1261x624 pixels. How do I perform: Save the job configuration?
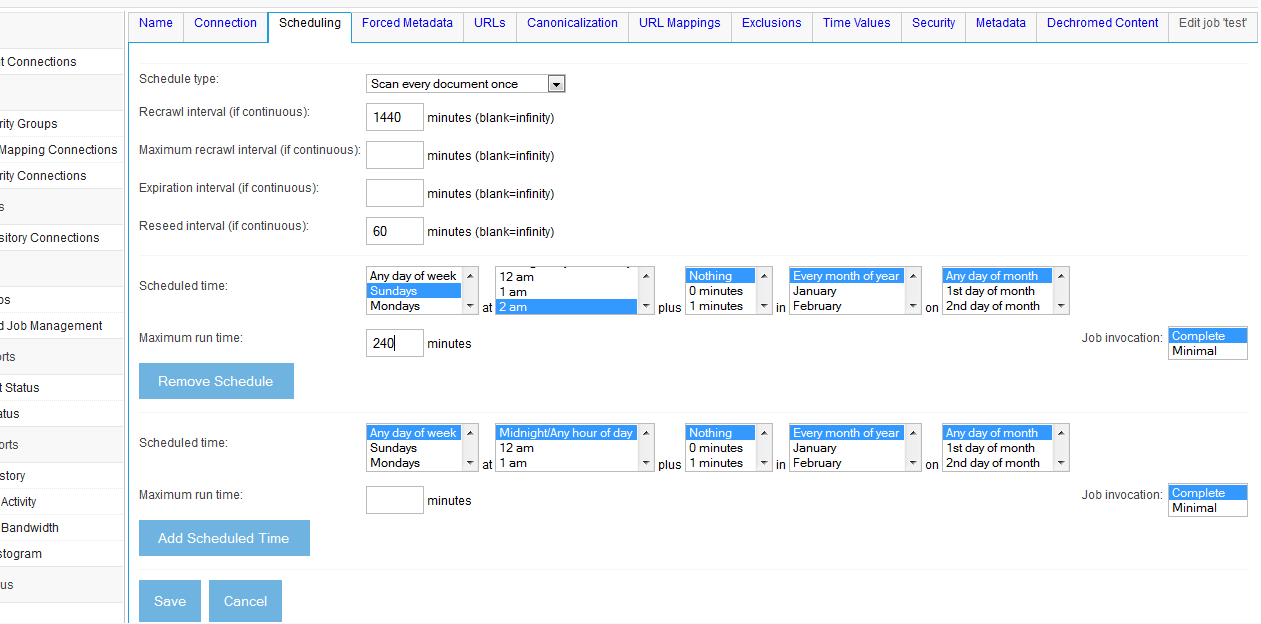coord(169,600)
